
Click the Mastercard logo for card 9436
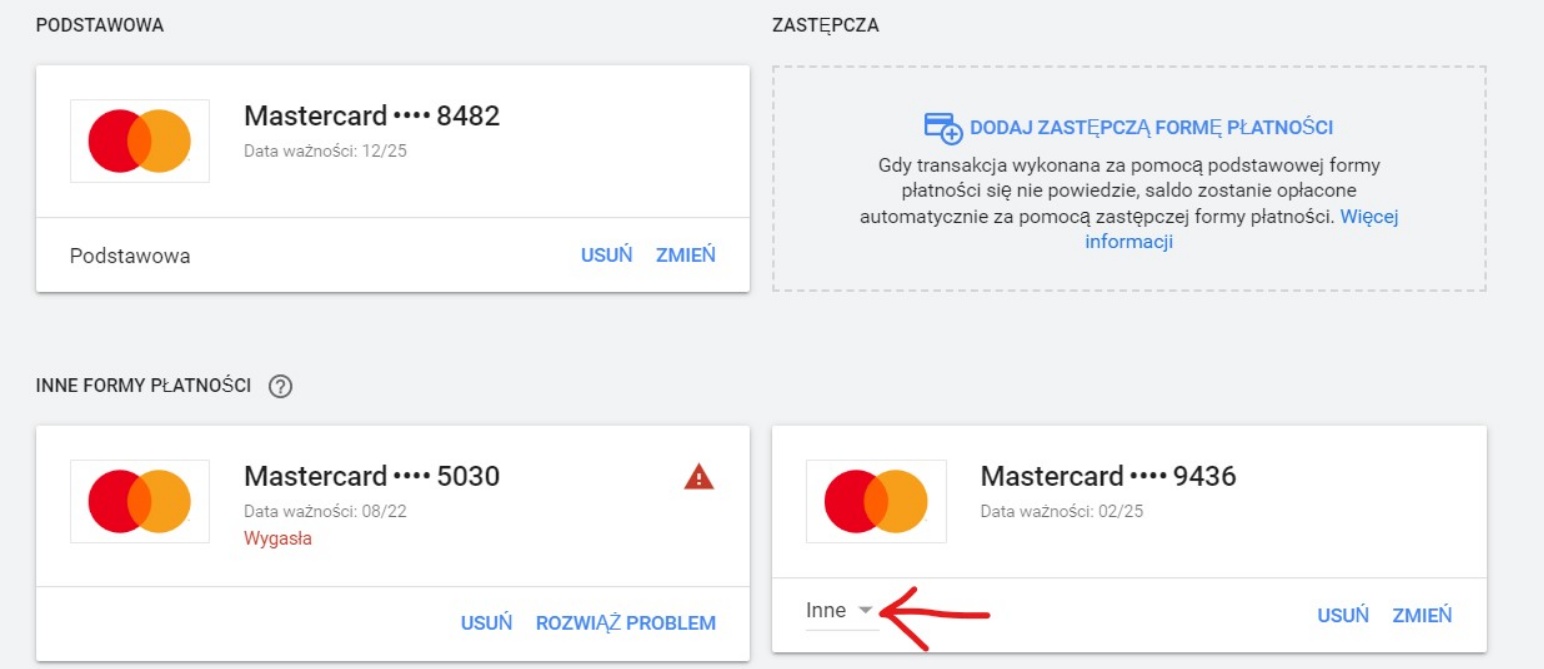pyautogui.click(x=876, y=501)
